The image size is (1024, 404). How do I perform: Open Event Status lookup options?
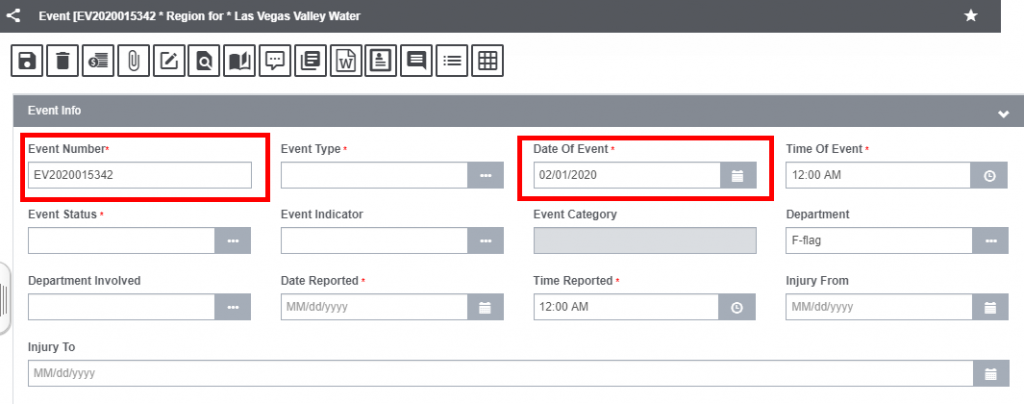[232, 241]
